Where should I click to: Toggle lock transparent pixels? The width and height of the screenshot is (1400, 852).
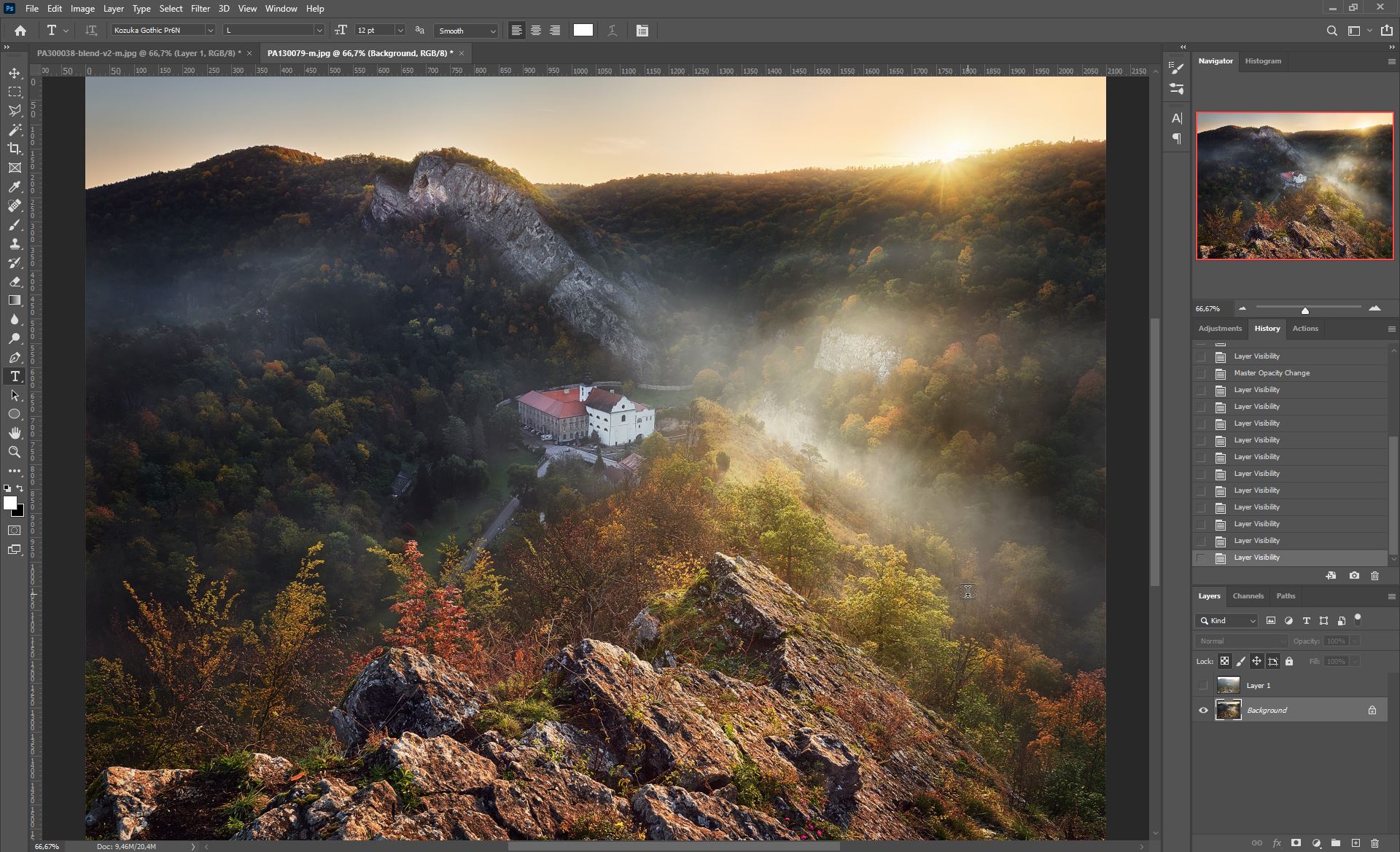[x=1224, y=661]
